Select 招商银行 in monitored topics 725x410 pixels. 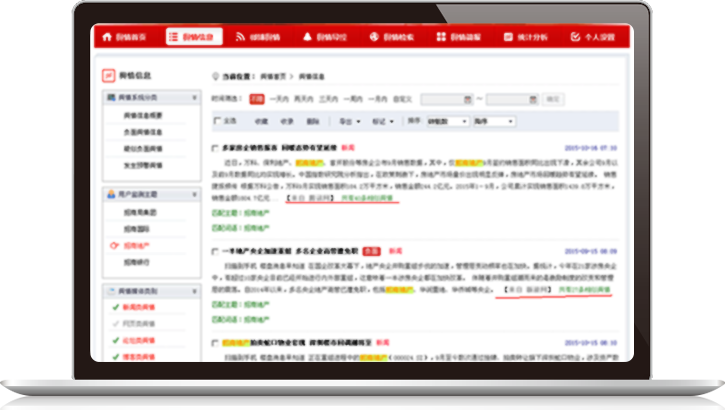click(136, 263)
